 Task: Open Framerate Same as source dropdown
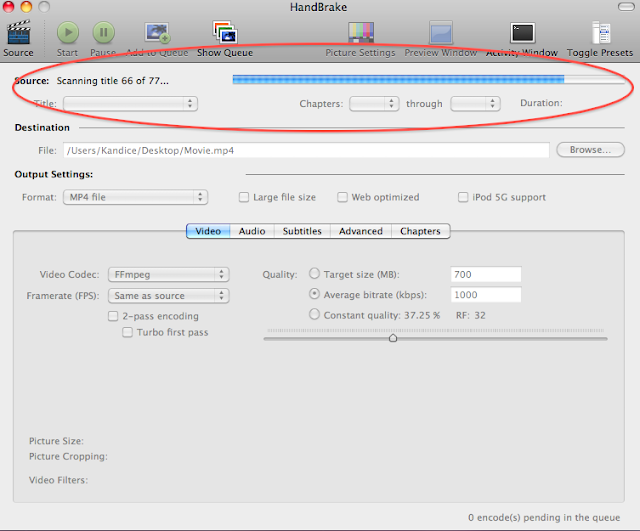click(x=169, y=295)
